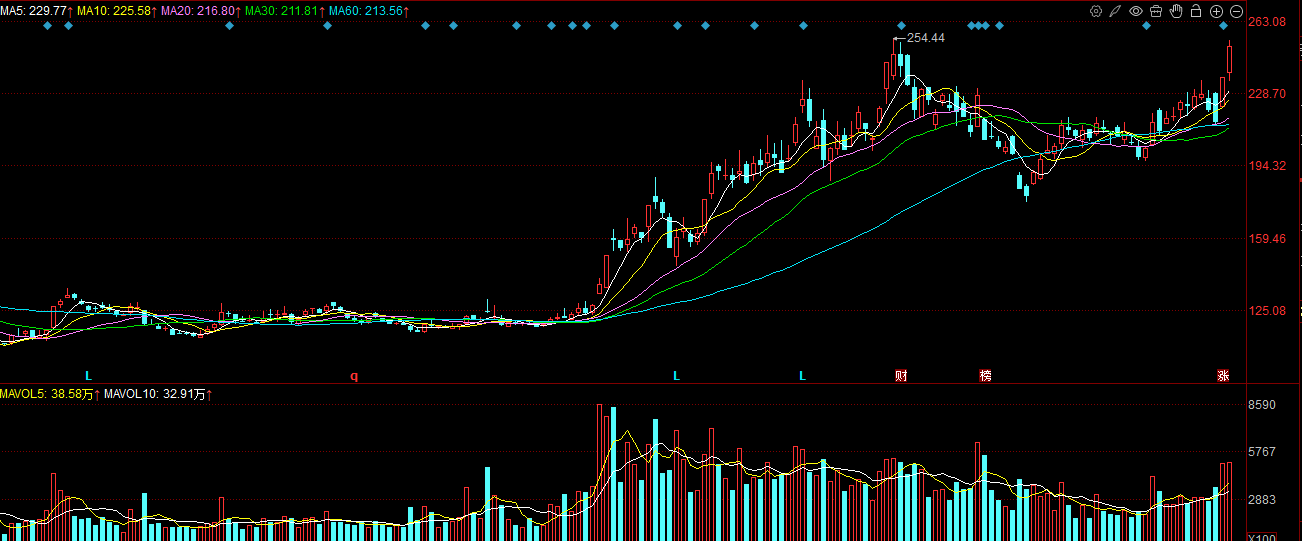Click the 125.08 price axis value
This screenshot has width=1302, height=541.
coord(1266,311)
